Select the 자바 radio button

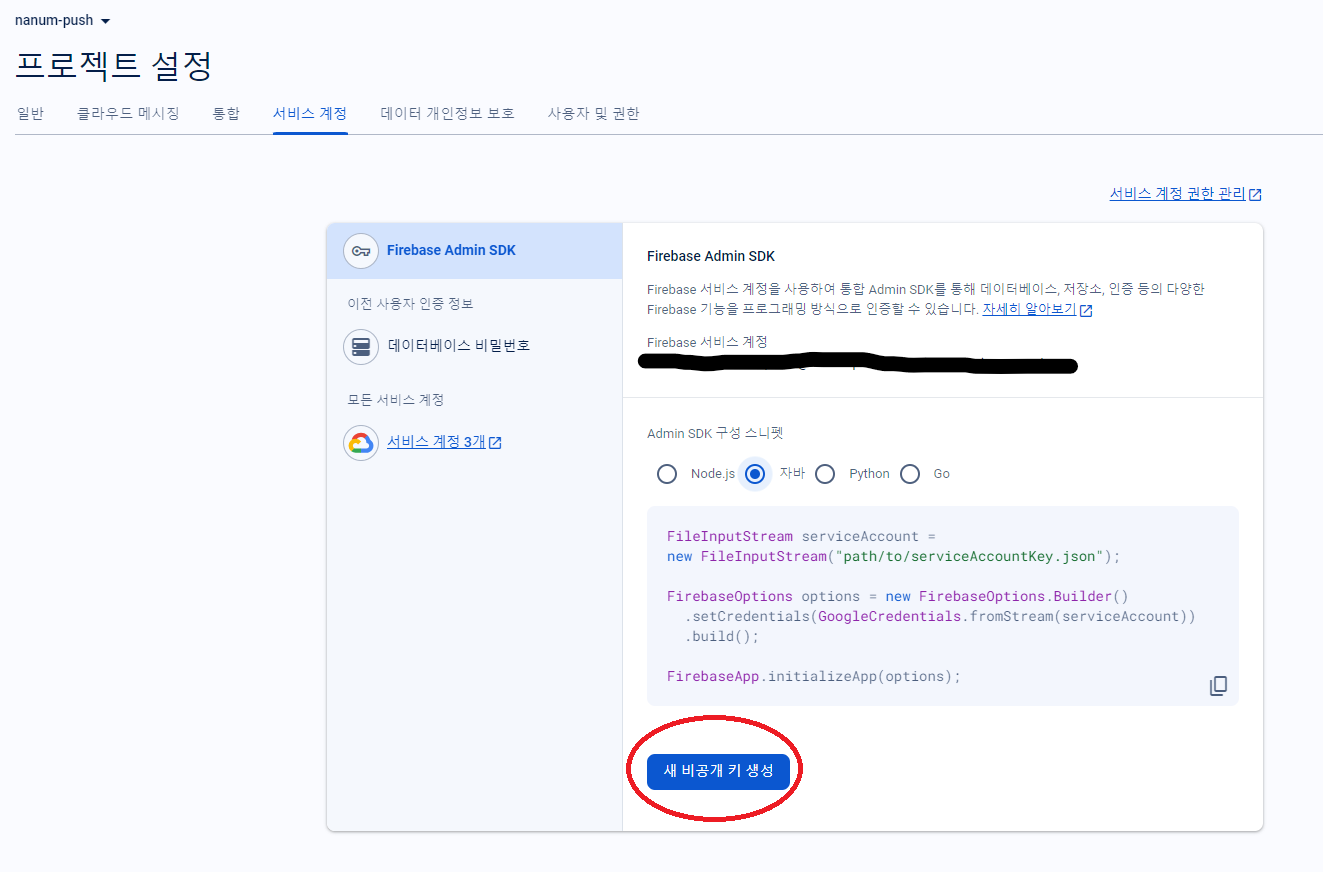[756, 474]
